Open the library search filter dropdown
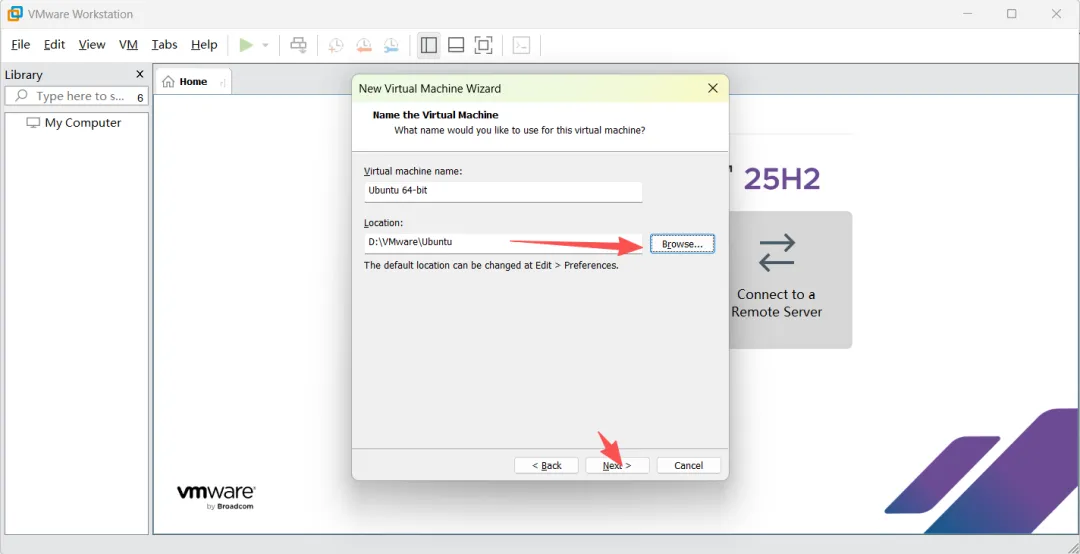This screenshot has height=554, width=1080. tap(141, 98)
